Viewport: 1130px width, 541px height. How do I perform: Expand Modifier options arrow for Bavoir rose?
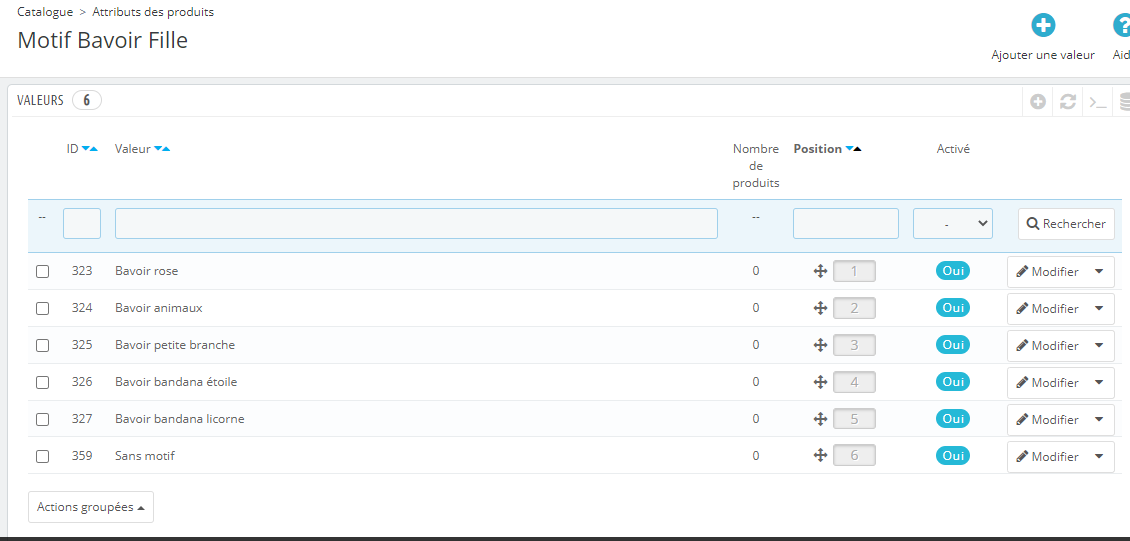1099,272
